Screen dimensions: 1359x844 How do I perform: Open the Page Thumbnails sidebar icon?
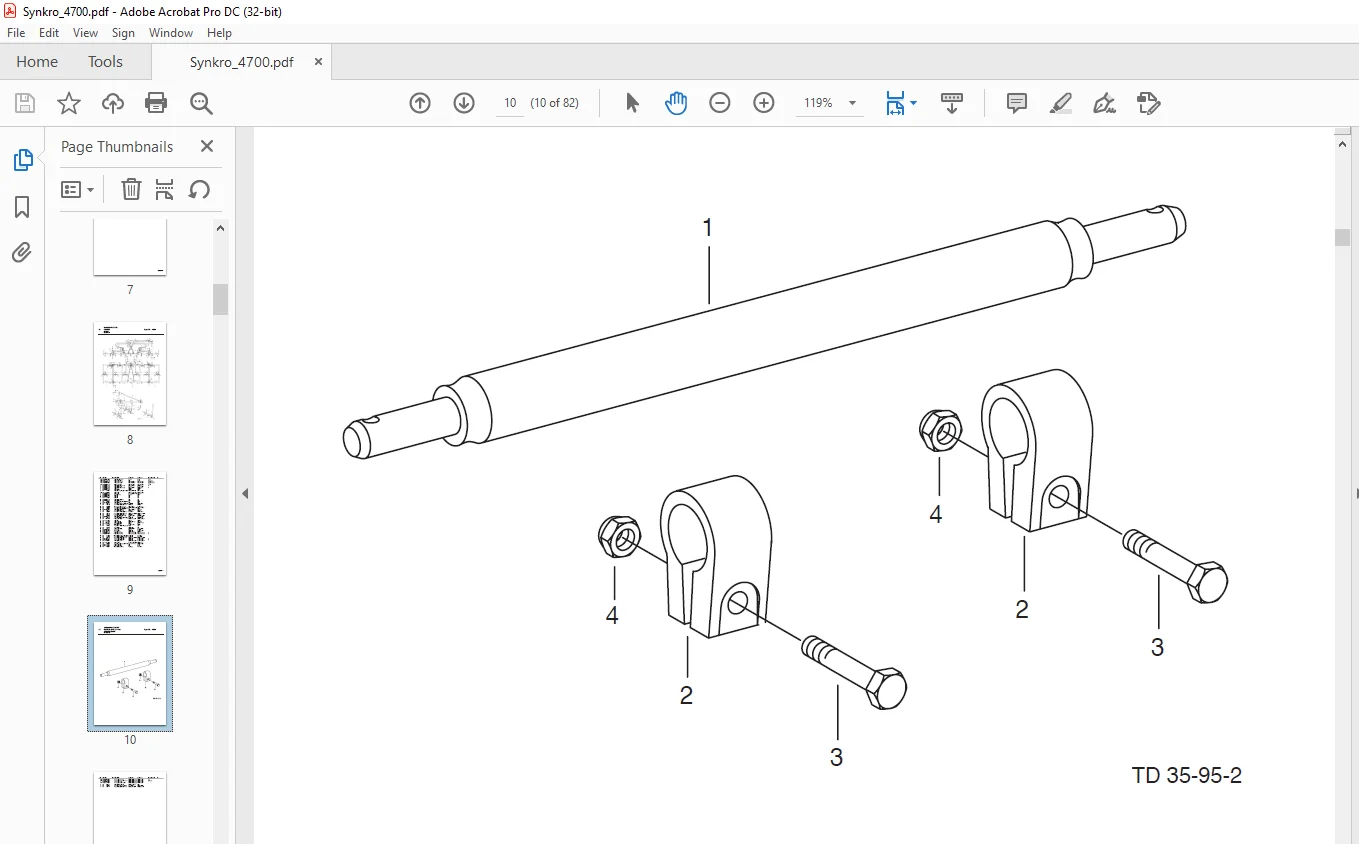coord(22,160)
